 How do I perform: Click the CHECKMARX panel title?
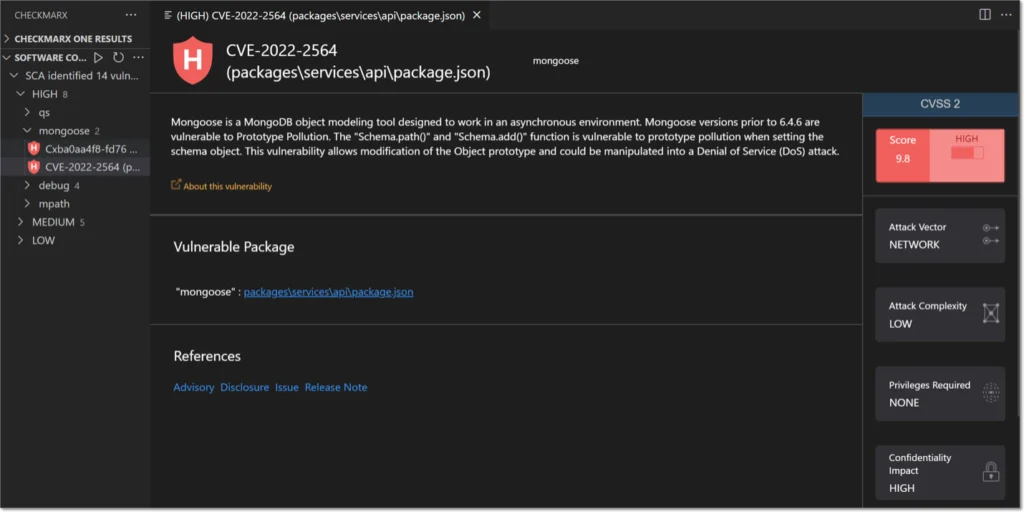(40, 15)
